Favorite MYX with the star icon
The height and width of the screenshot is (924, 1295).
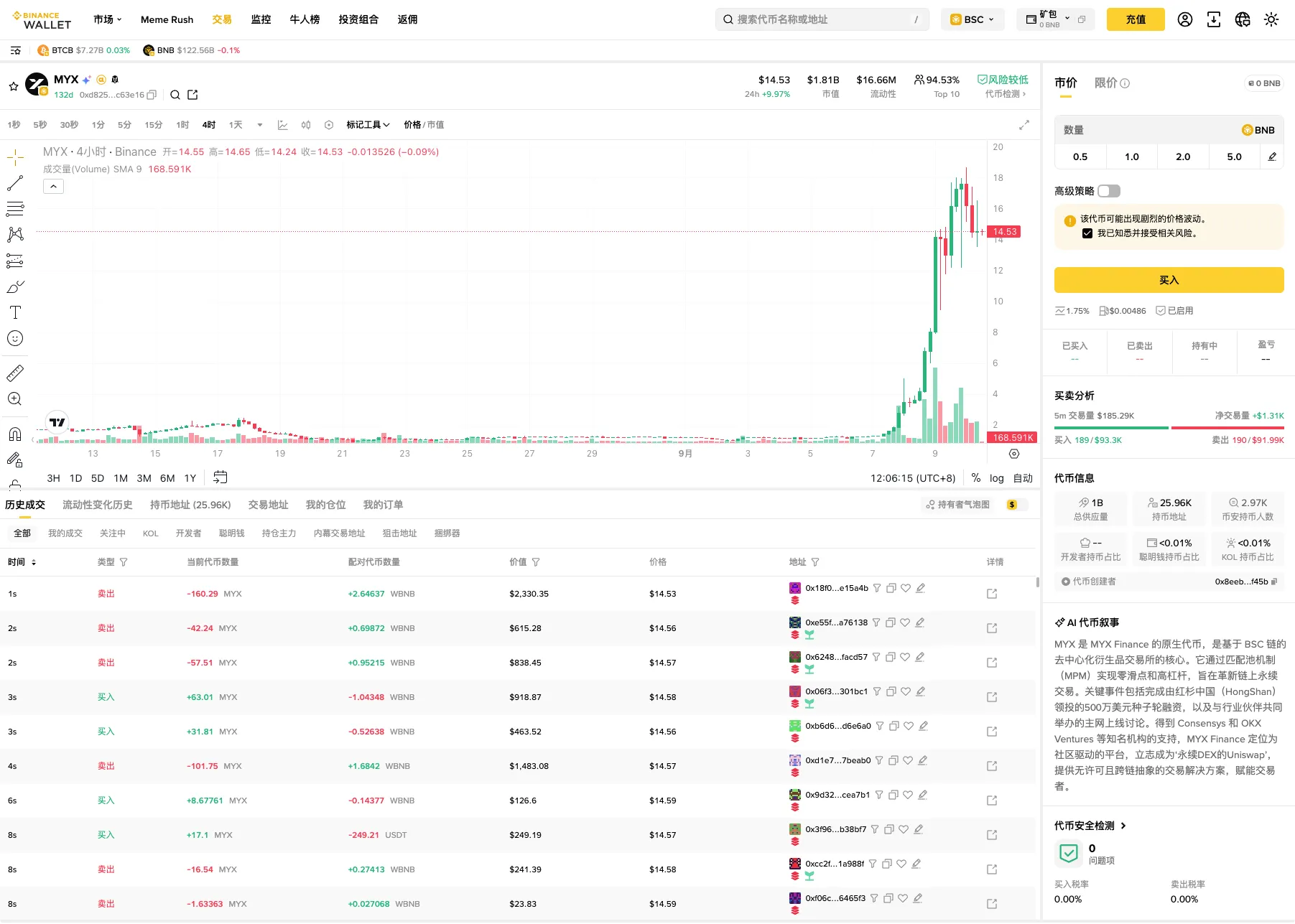(13, 87)
